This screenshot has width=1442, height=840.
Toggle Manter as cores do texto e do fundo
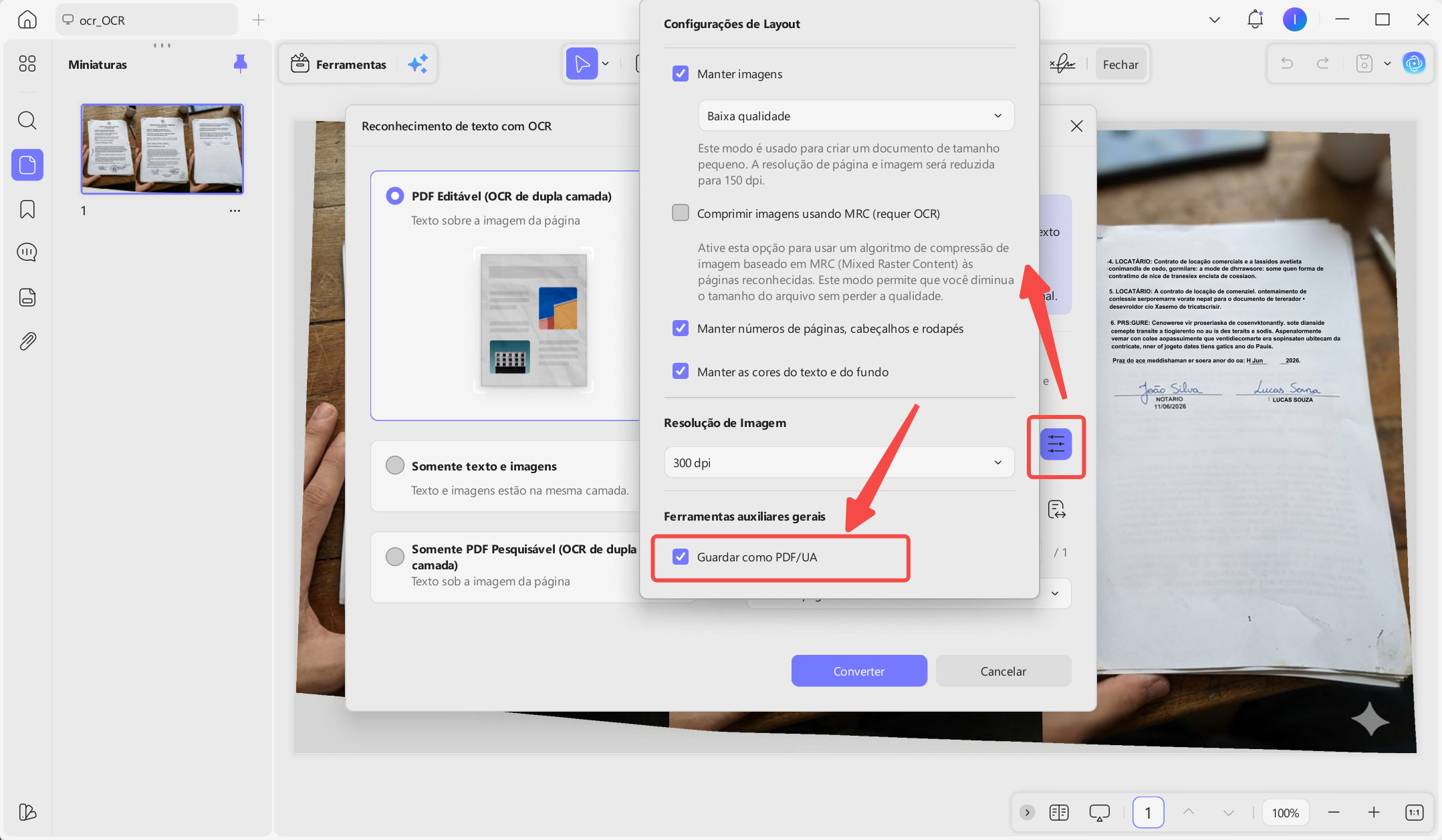click(681, 371)
